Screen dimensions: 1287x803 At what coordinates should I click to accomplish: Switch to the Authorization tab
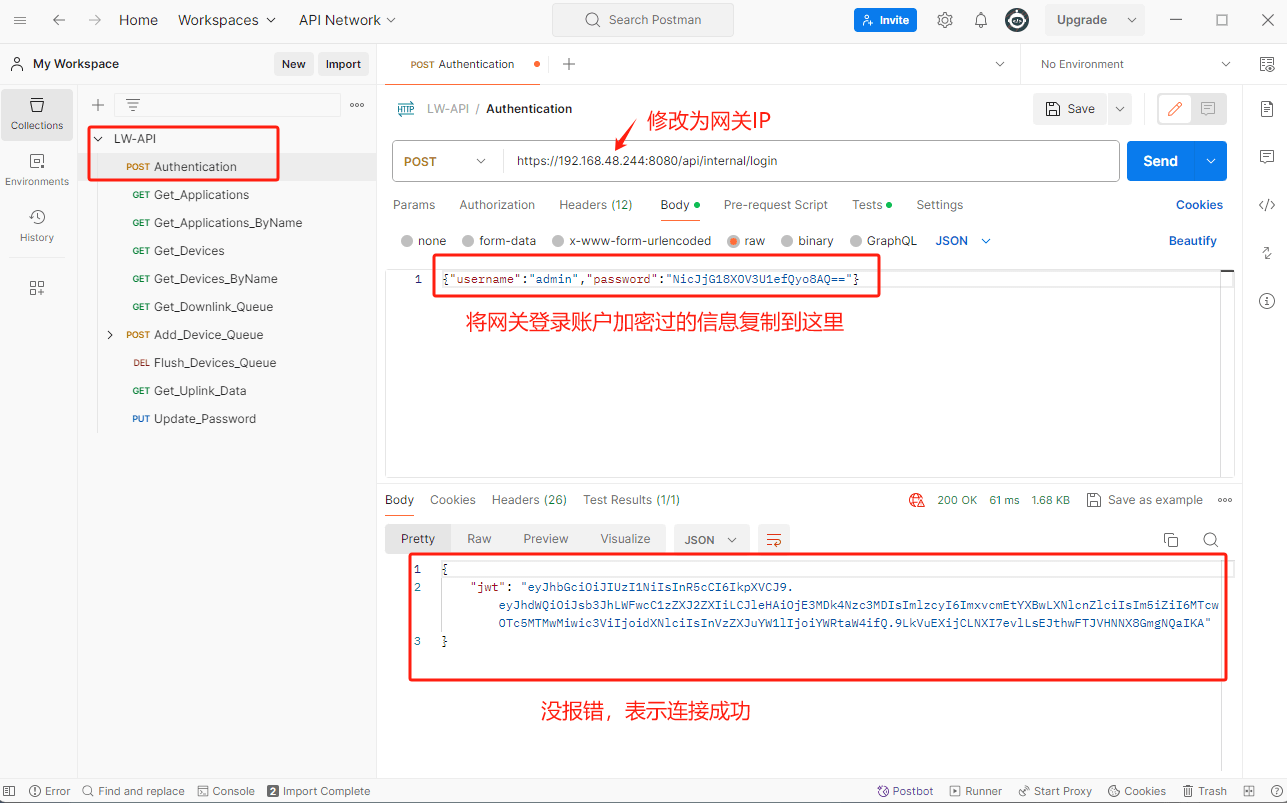(x=497, y=205)
